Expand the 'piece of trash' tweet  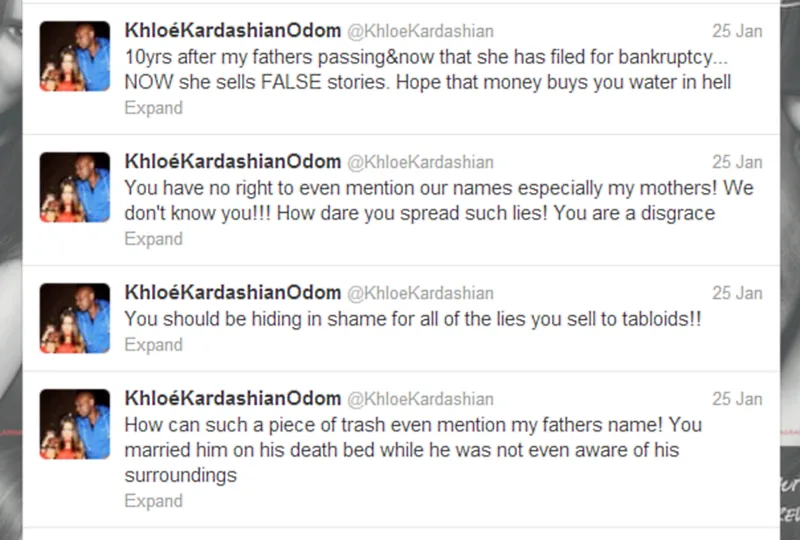pos(153,501)
